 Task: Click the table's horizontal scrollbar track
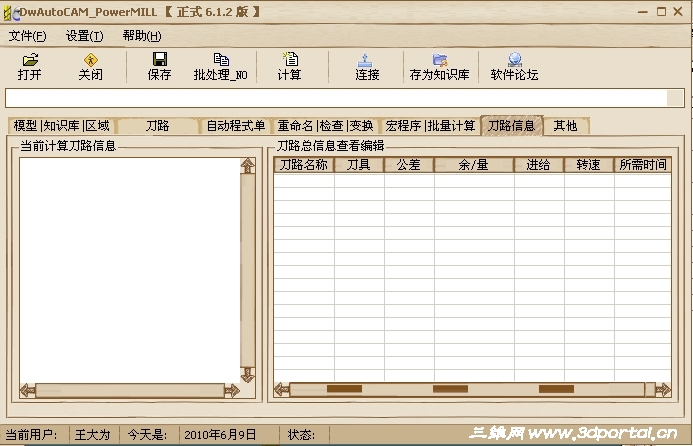[467, 389]
